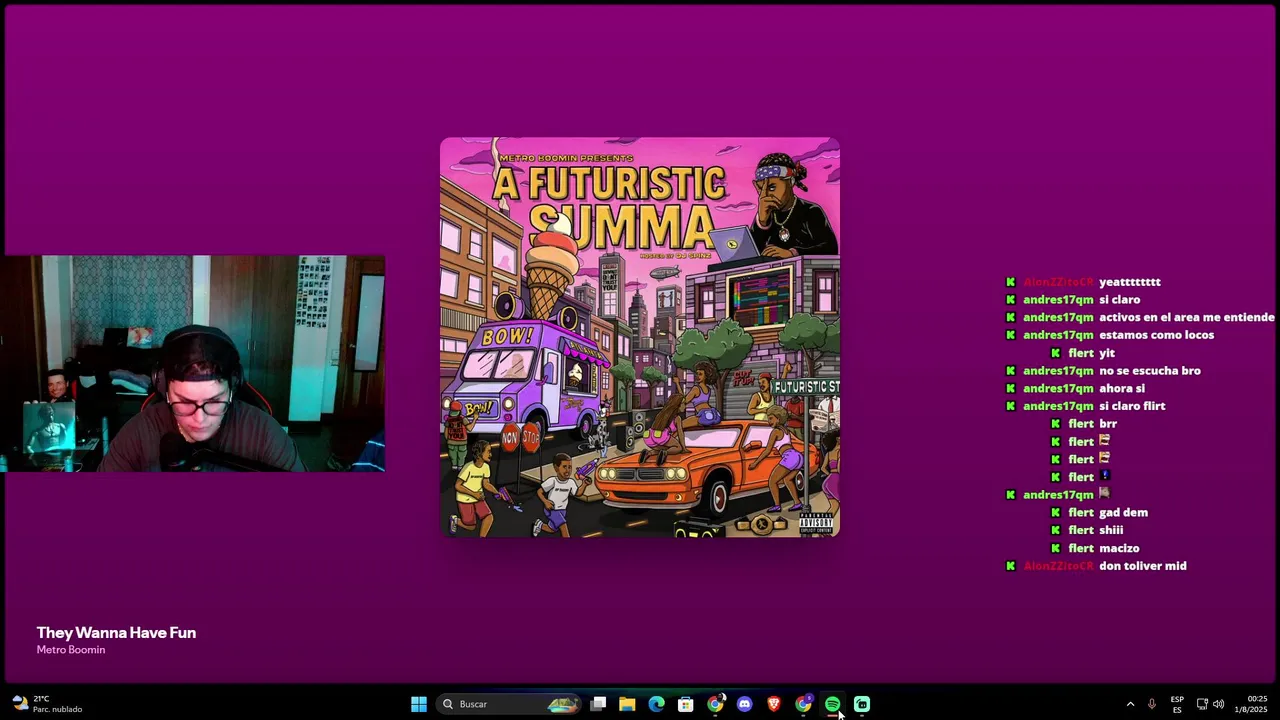Screen dimensions: 1280x720
Task: Click chat message 'ahora si'
Action: 1122,388
